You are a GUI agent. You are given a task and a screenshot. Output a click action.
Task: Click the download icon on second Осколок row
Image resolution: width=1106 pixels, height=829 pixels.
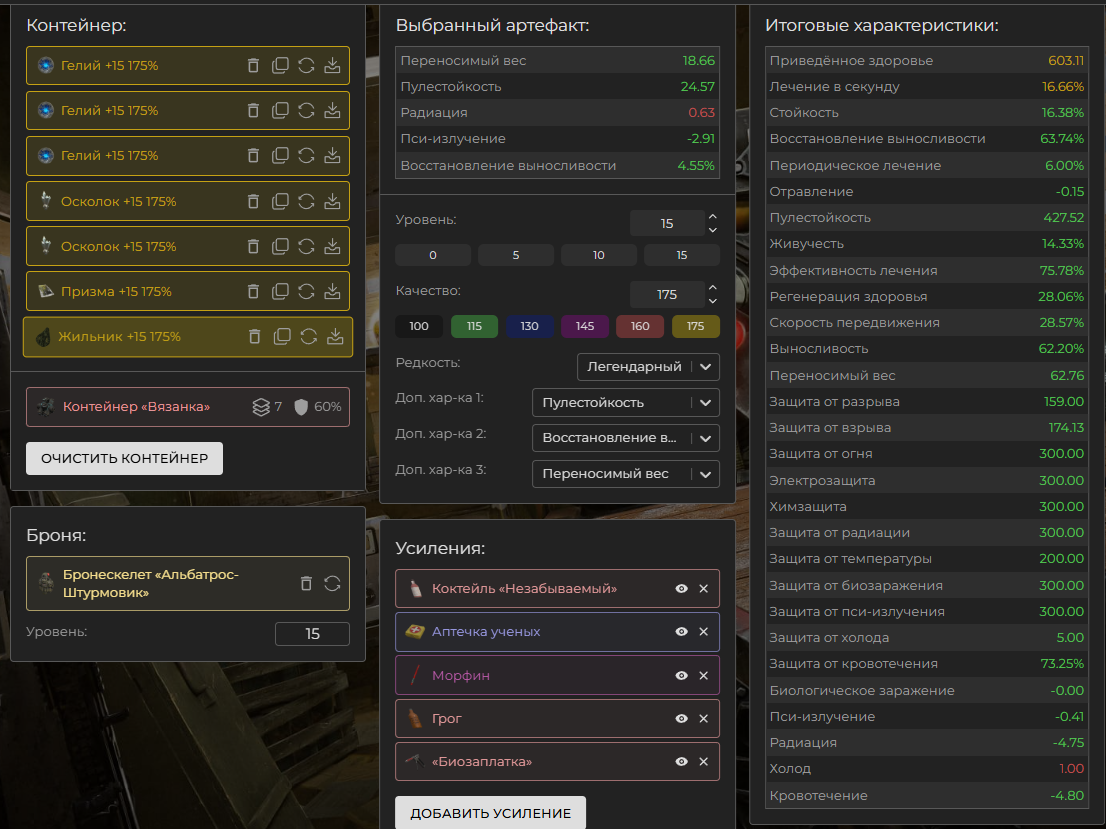pyautogui.click(x=333, y=246)
